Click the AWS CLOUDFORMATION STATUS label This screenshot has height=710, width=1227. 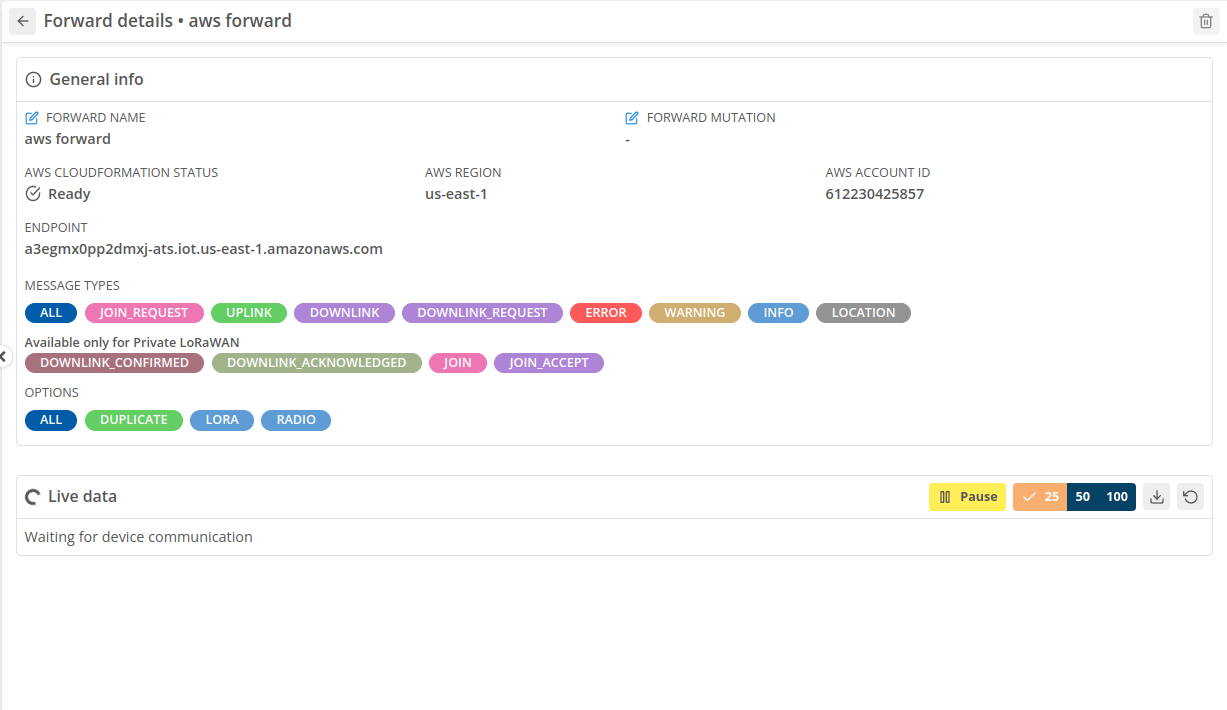[121, 173]
